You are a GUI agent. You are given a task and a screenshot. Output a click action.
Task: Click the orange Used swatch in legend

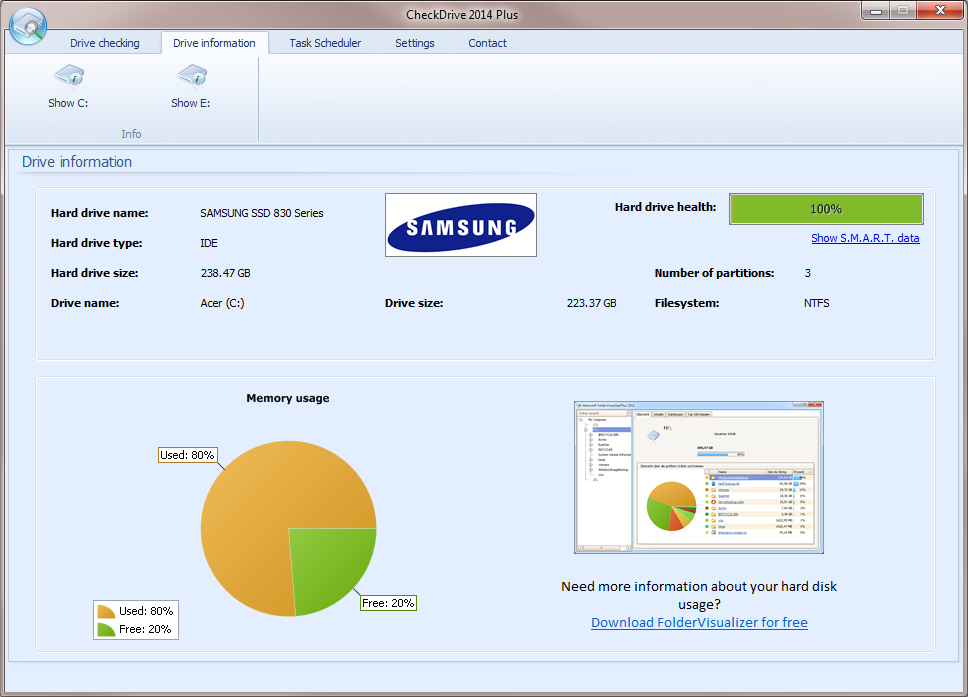click(x=106, y=611)
